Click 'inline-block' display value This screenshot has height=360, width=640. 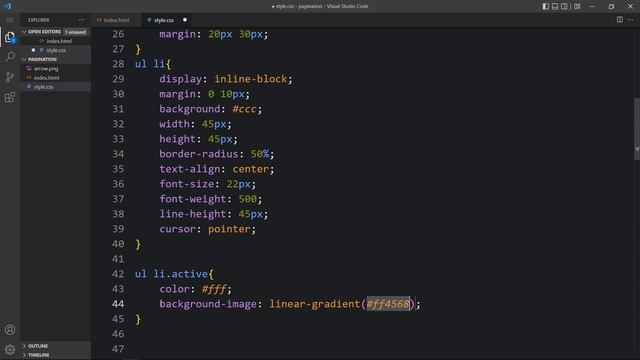pos(251,79)
